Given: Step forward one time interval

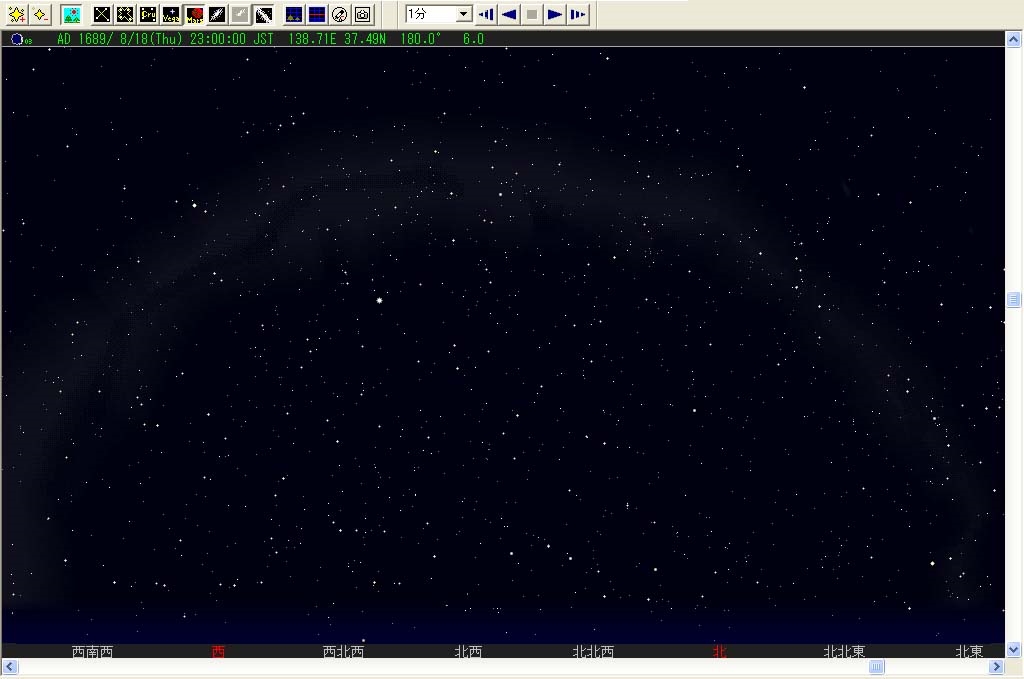Looking at the screenshot, I should (x=578, y=14).
